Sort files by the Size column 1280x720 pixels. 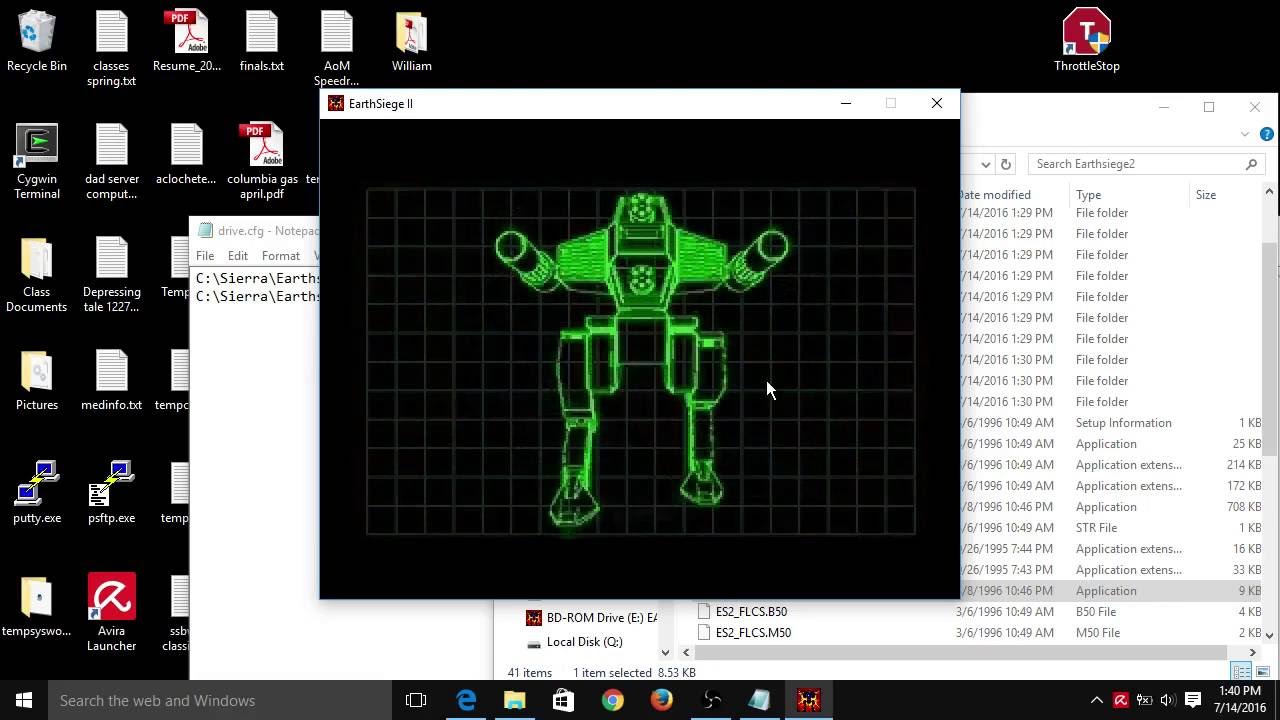[x=1225, y=195]
